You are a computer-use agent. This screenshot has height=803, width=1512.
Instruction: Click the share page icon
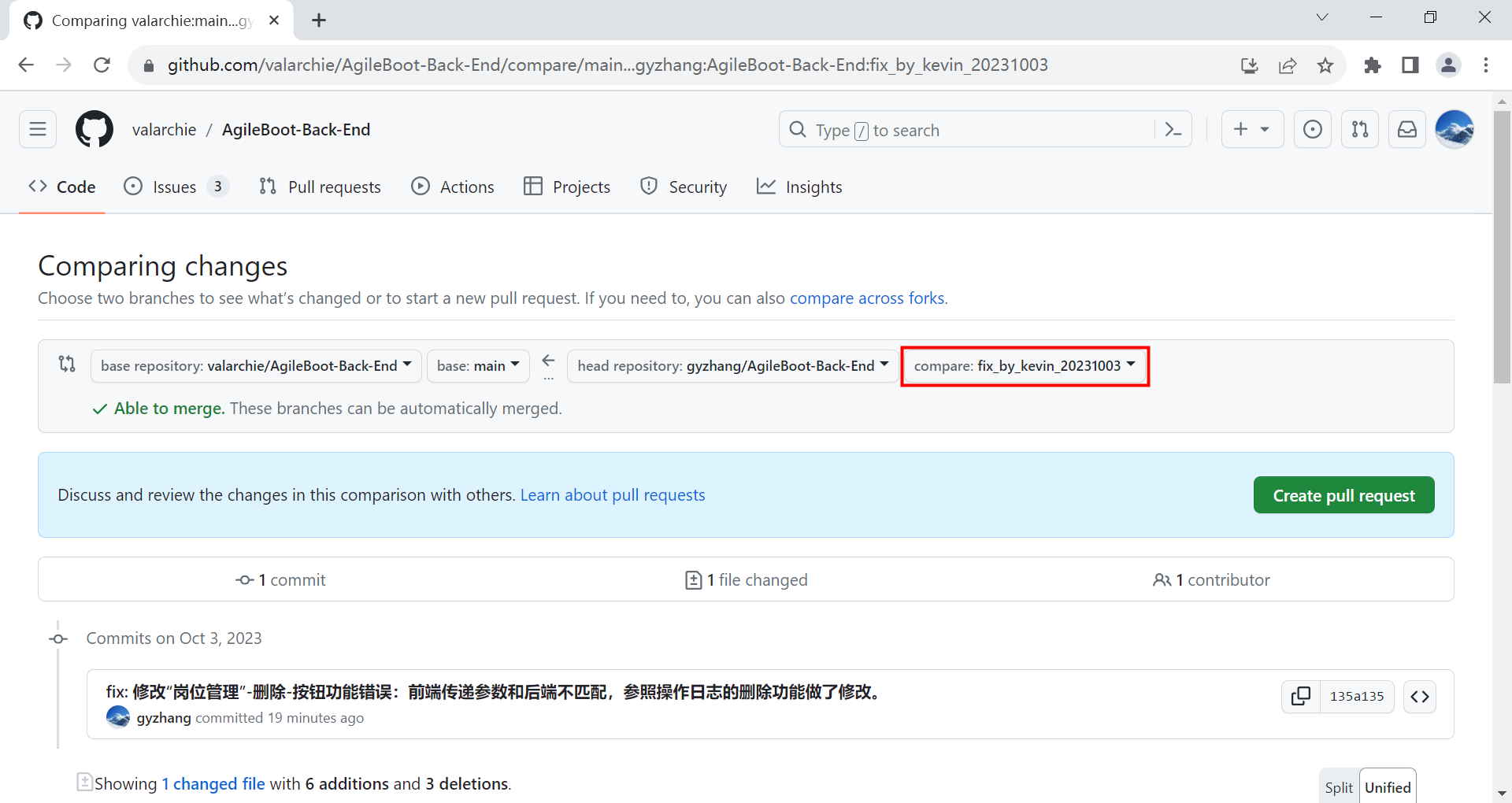point(1288,65)
